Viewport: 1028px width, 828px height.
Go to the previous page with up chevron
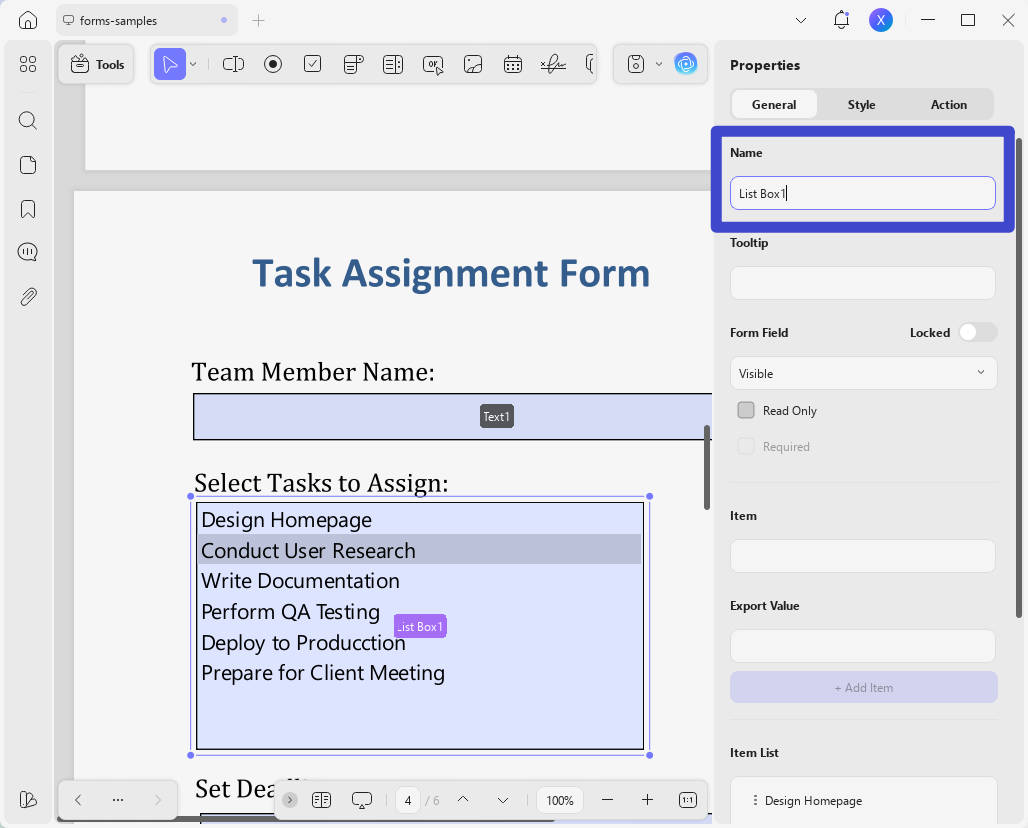pos(463,800)
